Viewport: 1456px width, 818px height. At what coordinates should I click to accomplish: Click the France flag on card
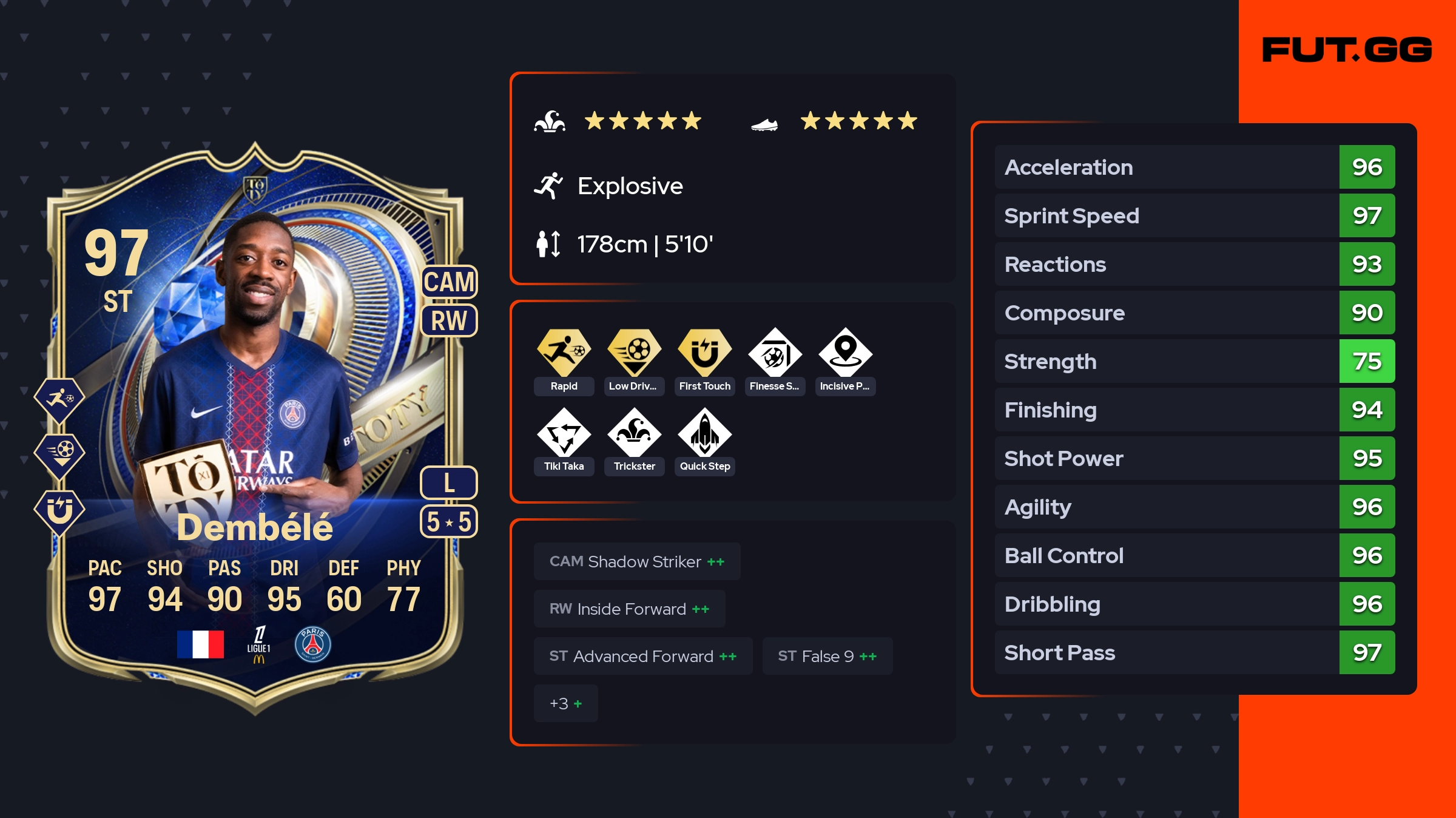[200, 644]
